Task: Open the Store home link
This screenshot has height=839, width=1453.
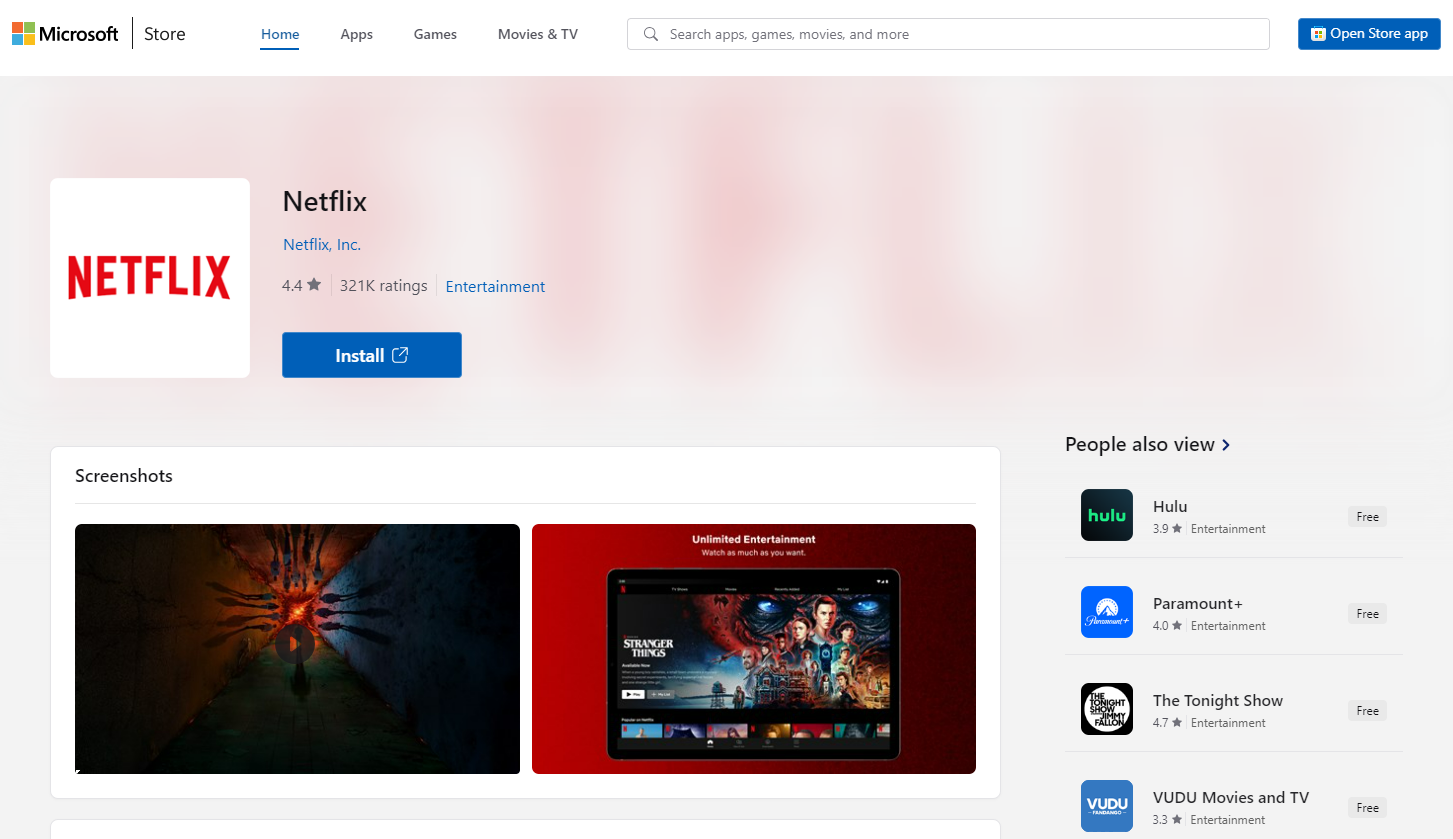Action: (165, 33)
